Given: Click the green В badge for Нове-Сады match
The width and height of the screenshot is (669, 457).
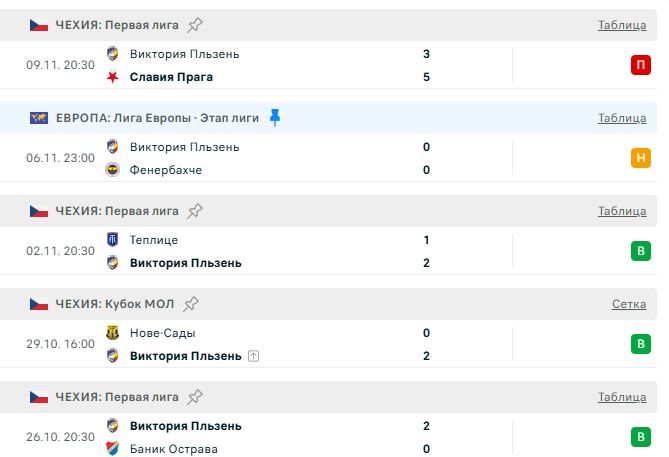Looking at the screenshot, I should [640, 344].
